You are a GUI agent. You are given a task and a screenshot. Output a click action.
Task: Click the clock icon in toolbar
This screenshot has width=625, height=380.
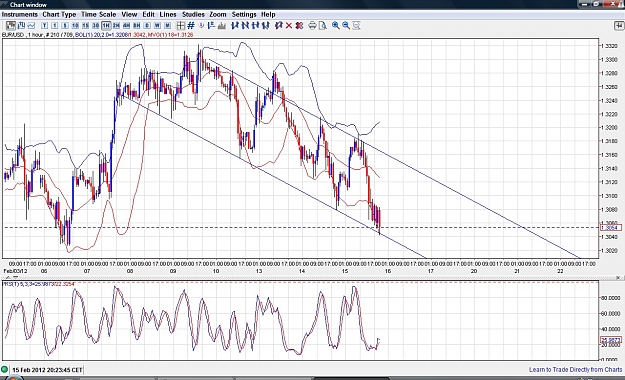pyautogui.click(x=201, y=26)
